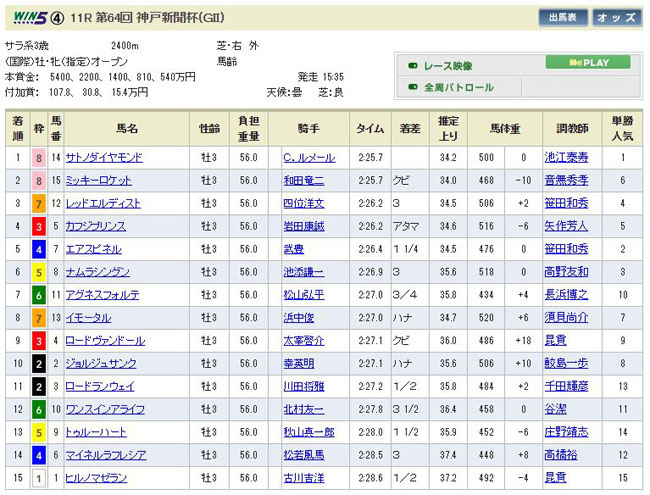Open the オッズ odds button
Viewport: 650px width, 495px height.
[x=617, y=17]
